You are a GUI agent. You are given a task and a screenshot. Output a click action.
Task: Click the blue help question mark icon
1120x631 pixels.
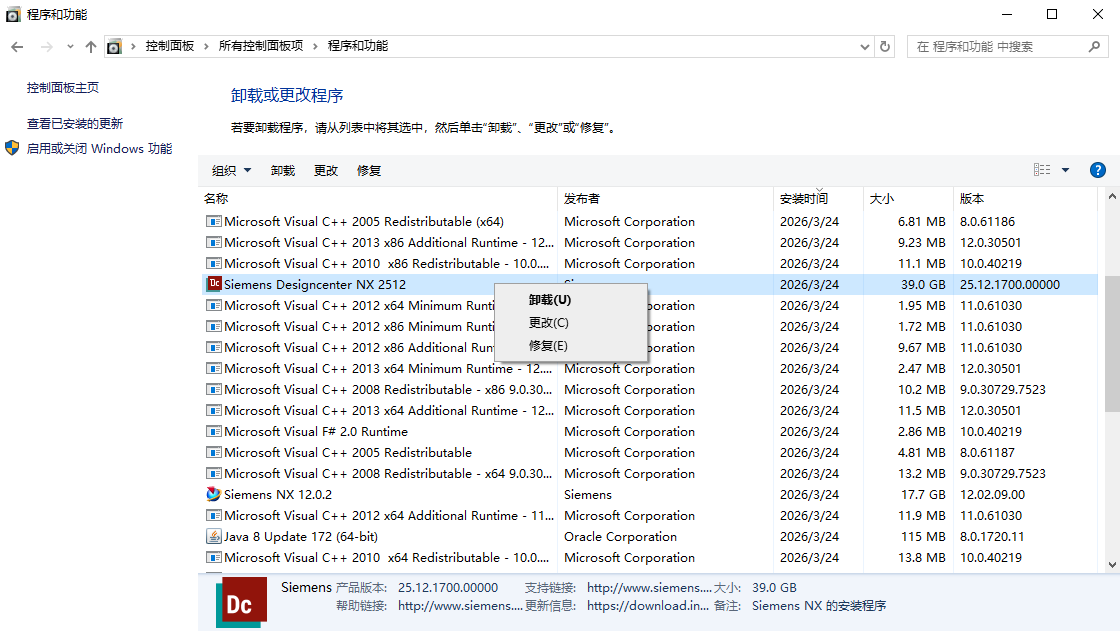1098,170
